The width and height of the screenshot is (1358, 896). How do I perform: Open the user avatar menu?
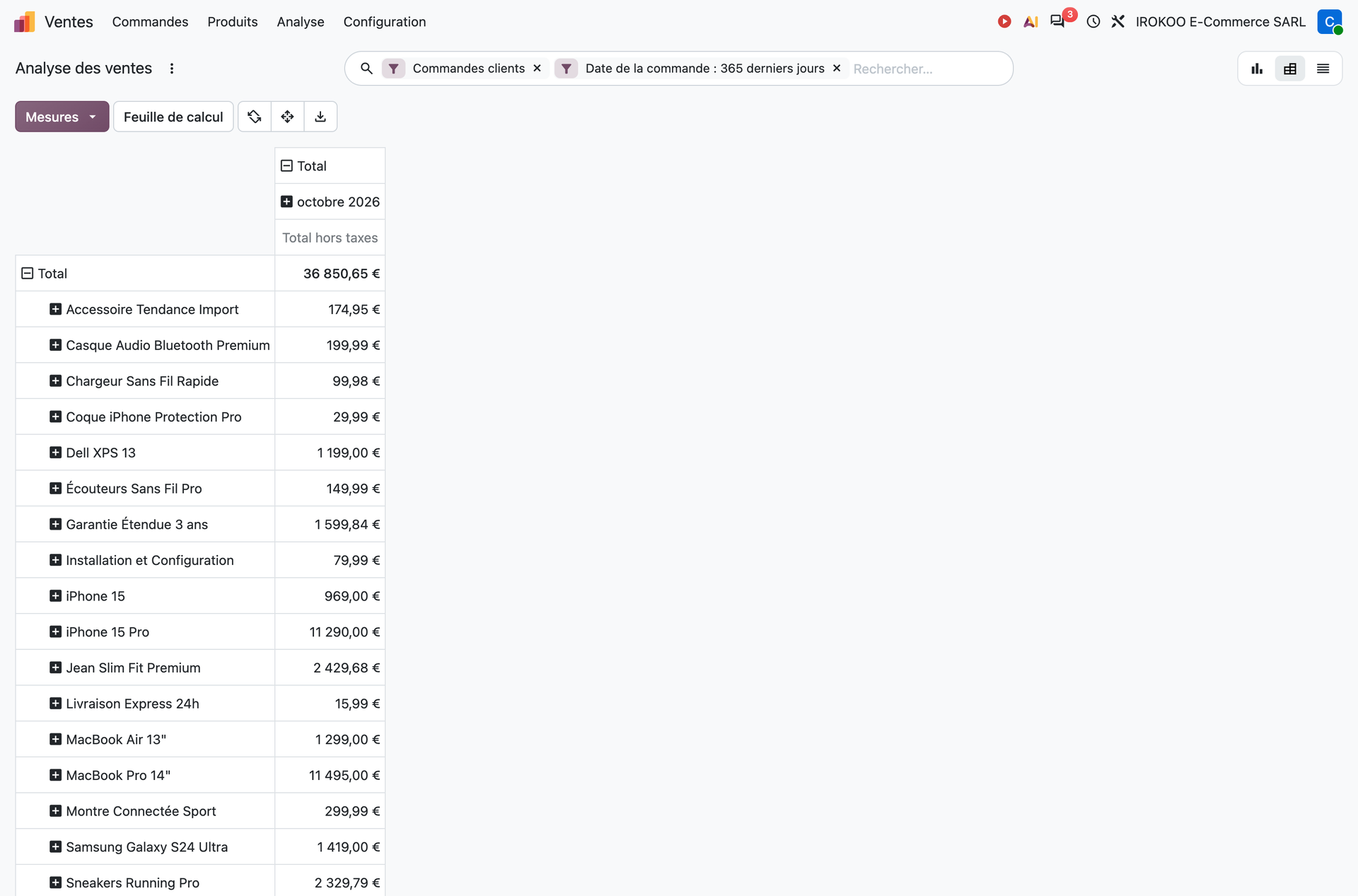[x=1330, y=22]
